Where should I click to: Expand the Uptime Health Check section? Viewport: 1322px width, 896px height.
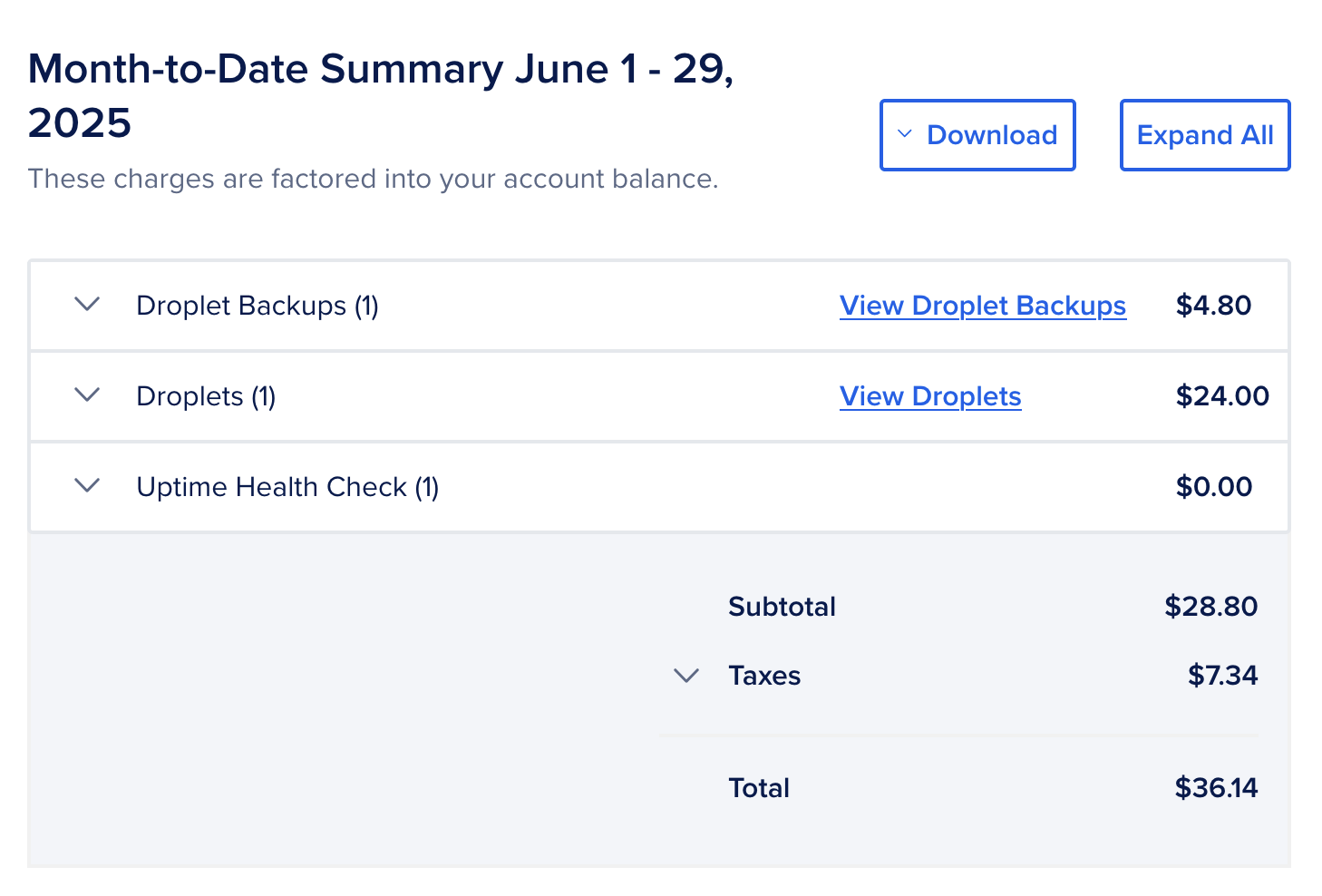[x=87, y=486]
